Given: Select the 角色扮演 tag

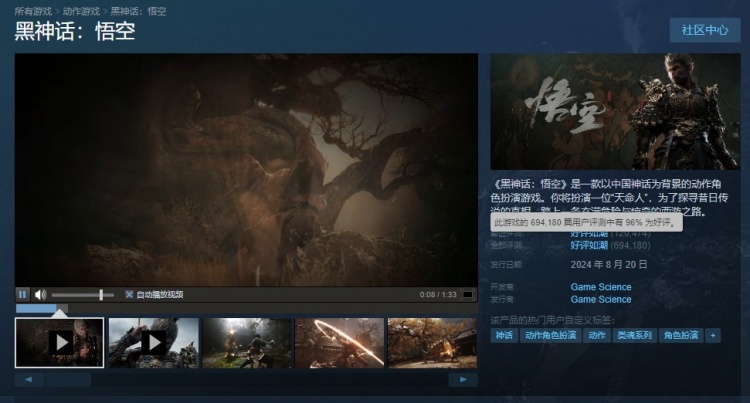Looking at the screenshot, I should click(x=681, y=335).
